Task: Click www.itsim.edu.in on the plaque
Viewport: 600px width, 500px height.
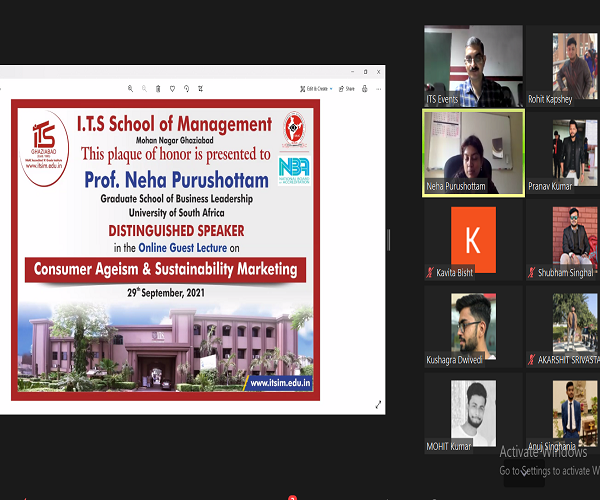Action: coord(280,383)
